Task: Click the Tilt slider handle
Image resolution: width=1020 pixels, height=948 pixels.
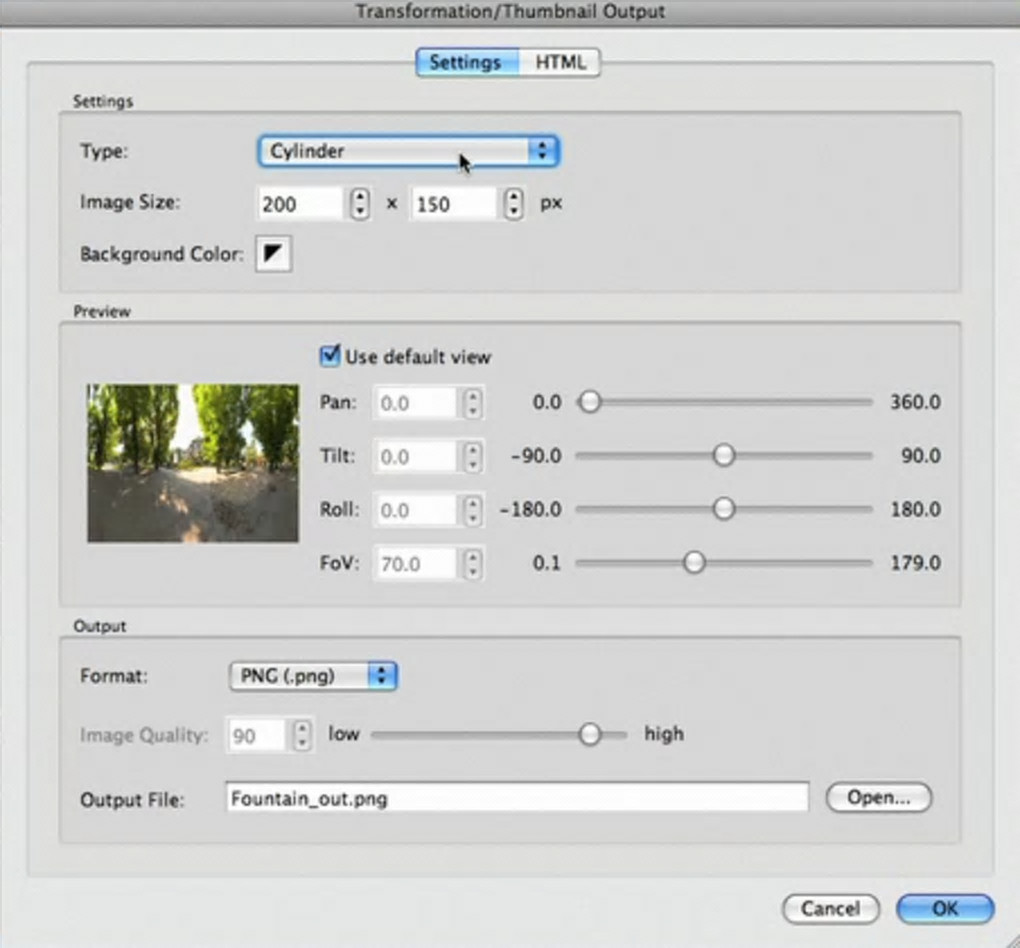Action: coord(723,455)
